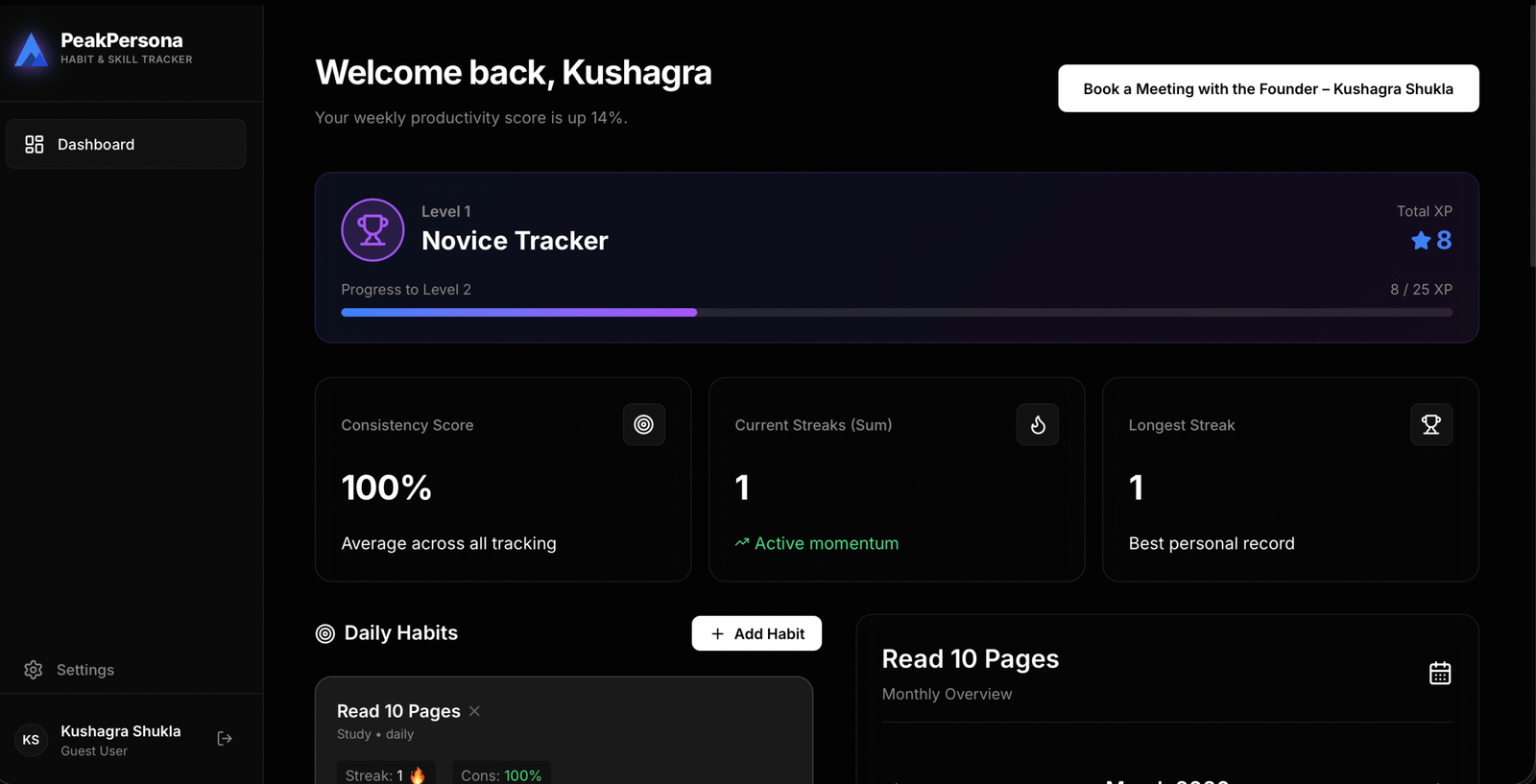Image resolution: width=1536 pixels, height=784 pixels.
Task: Click the target icon beside Daily Habits heading
Action: tap(324, 633)
